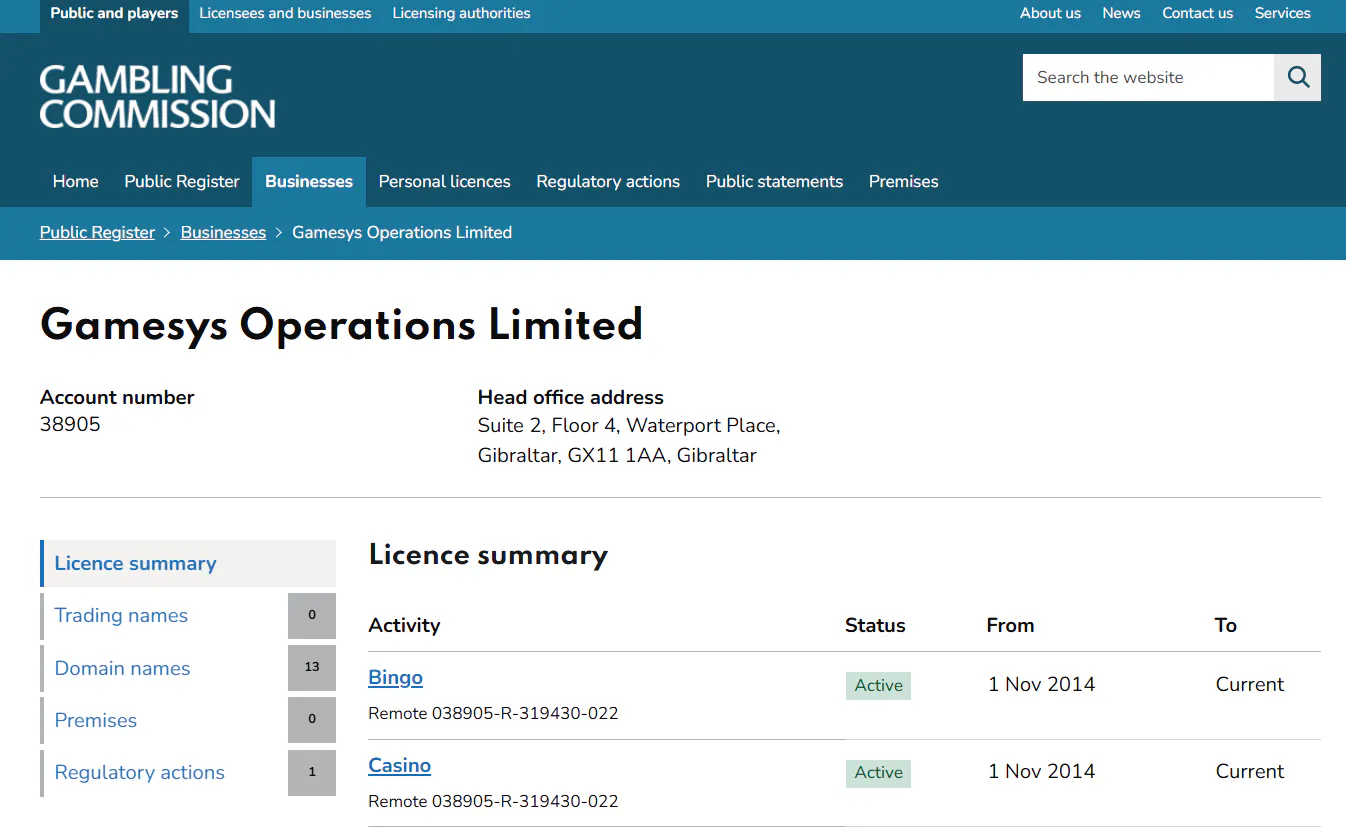Click the Domain names count badge 13

coord(312,667)
